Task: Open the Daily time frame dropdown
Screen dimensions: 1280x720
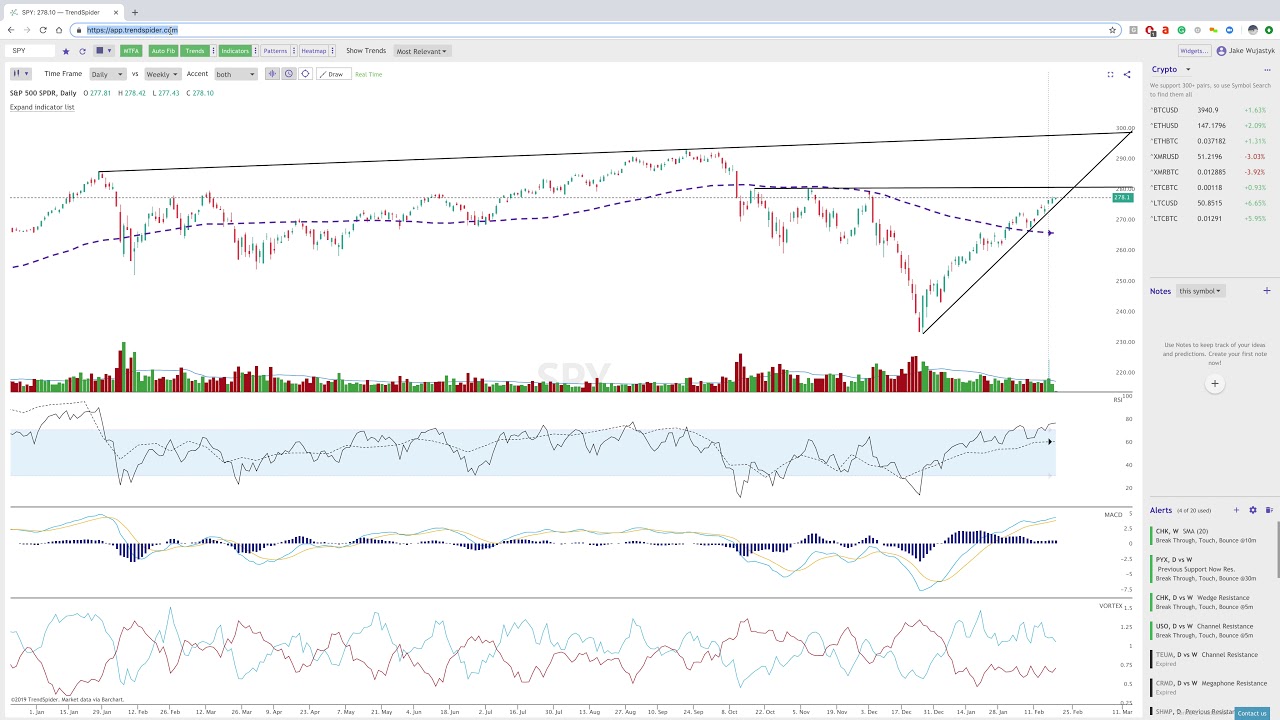Action: point(107,74)
